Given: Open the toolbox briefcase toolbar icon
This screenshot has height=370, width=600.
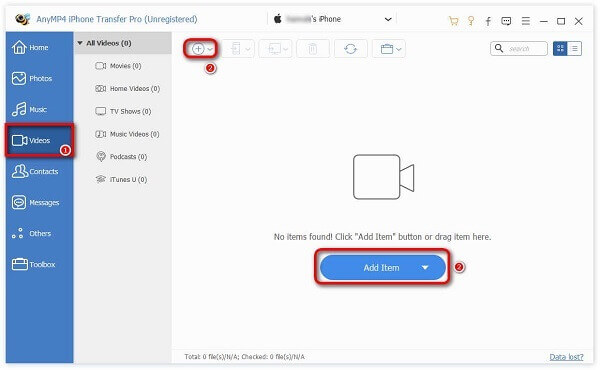Looking at the screenshot, I should point(389,49).
